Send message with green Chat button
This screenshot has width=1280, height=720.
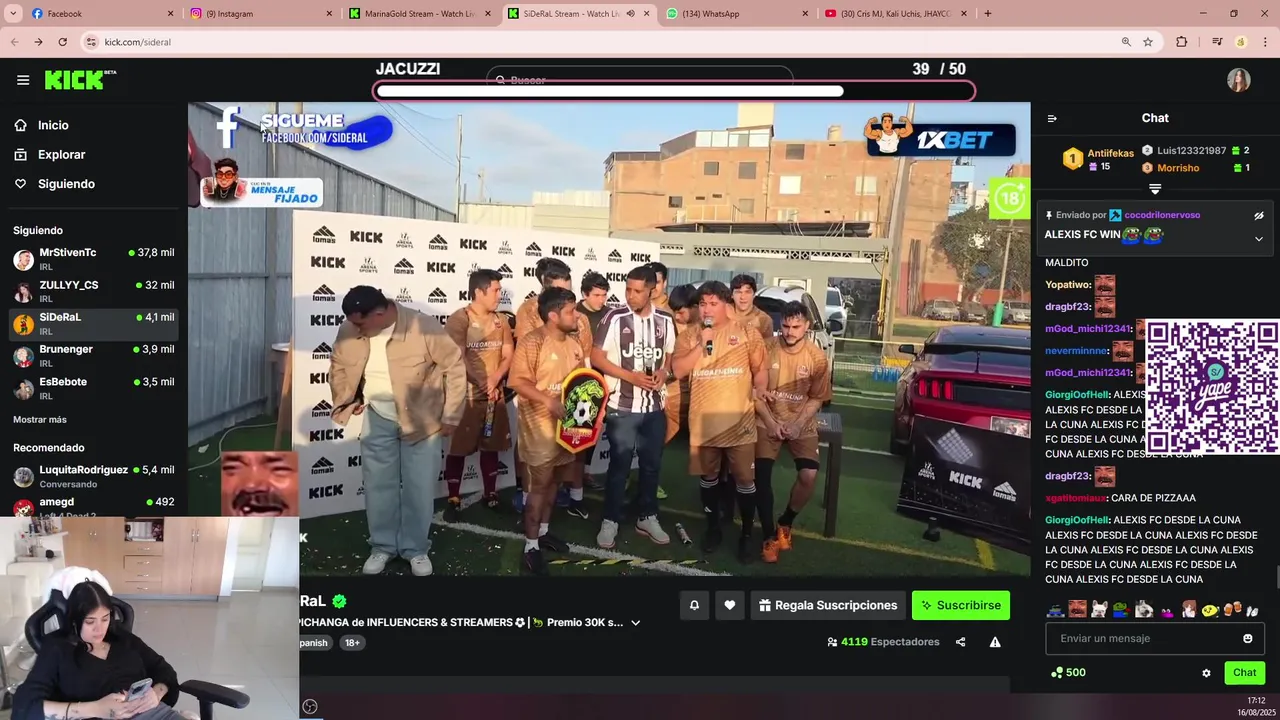(1244, 673)
